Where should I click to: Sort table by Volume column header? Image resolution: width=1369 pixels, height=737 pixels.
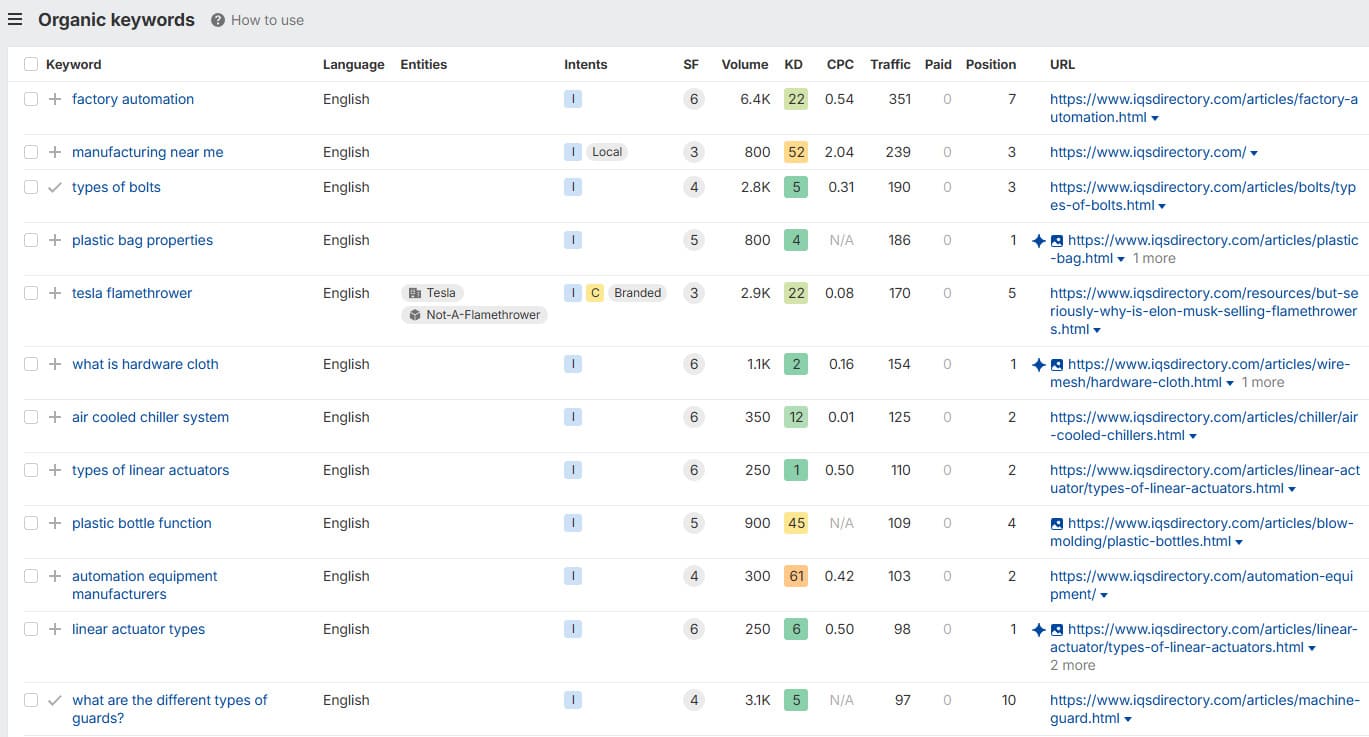pos(744,64)
